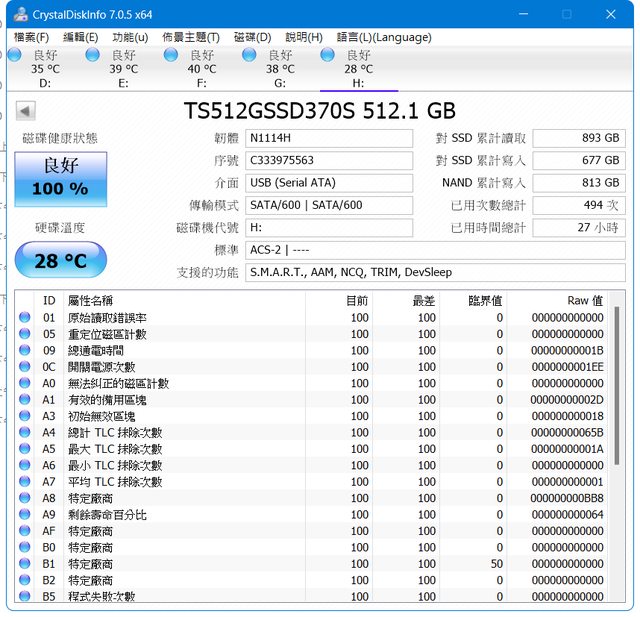
Task: Click the status icon of attribute A9
Action: tap(24, 514)
